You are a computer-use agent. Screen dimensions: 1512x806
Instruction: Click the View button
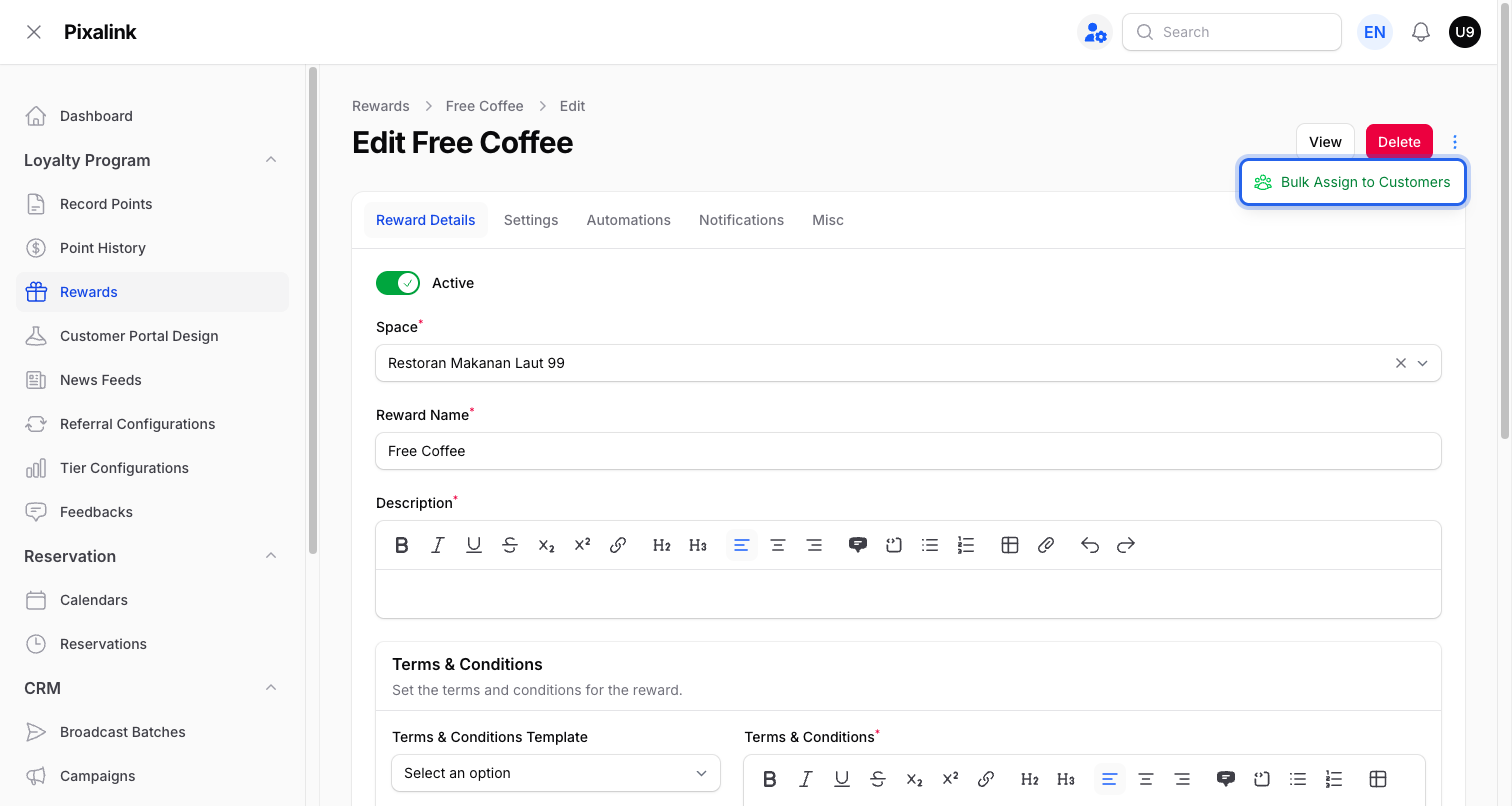click(1325, 142)
